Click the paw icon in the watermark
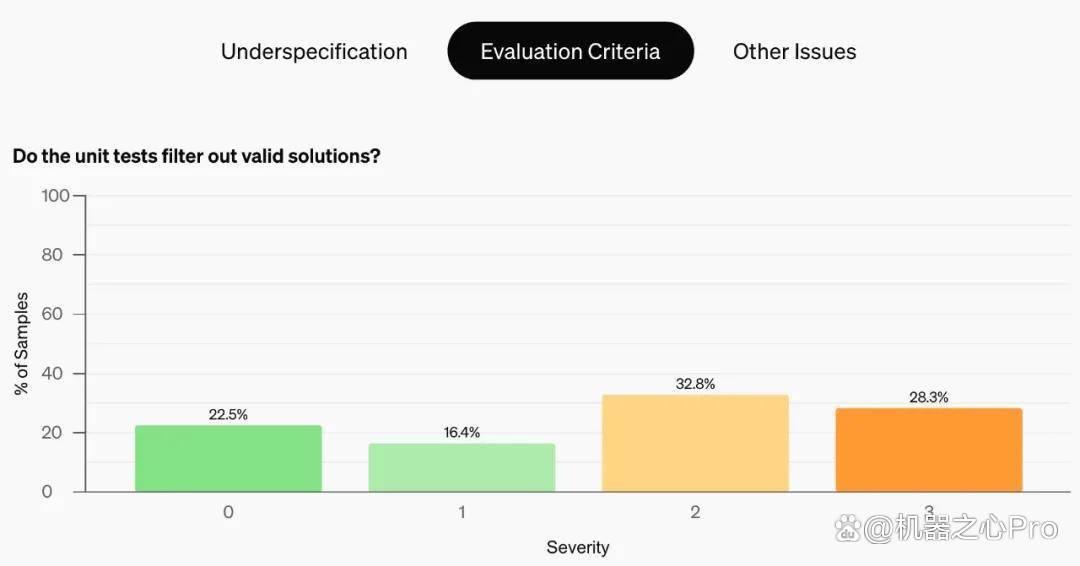The width and height of the screenshot is (1080, 566). coord(847,529)
